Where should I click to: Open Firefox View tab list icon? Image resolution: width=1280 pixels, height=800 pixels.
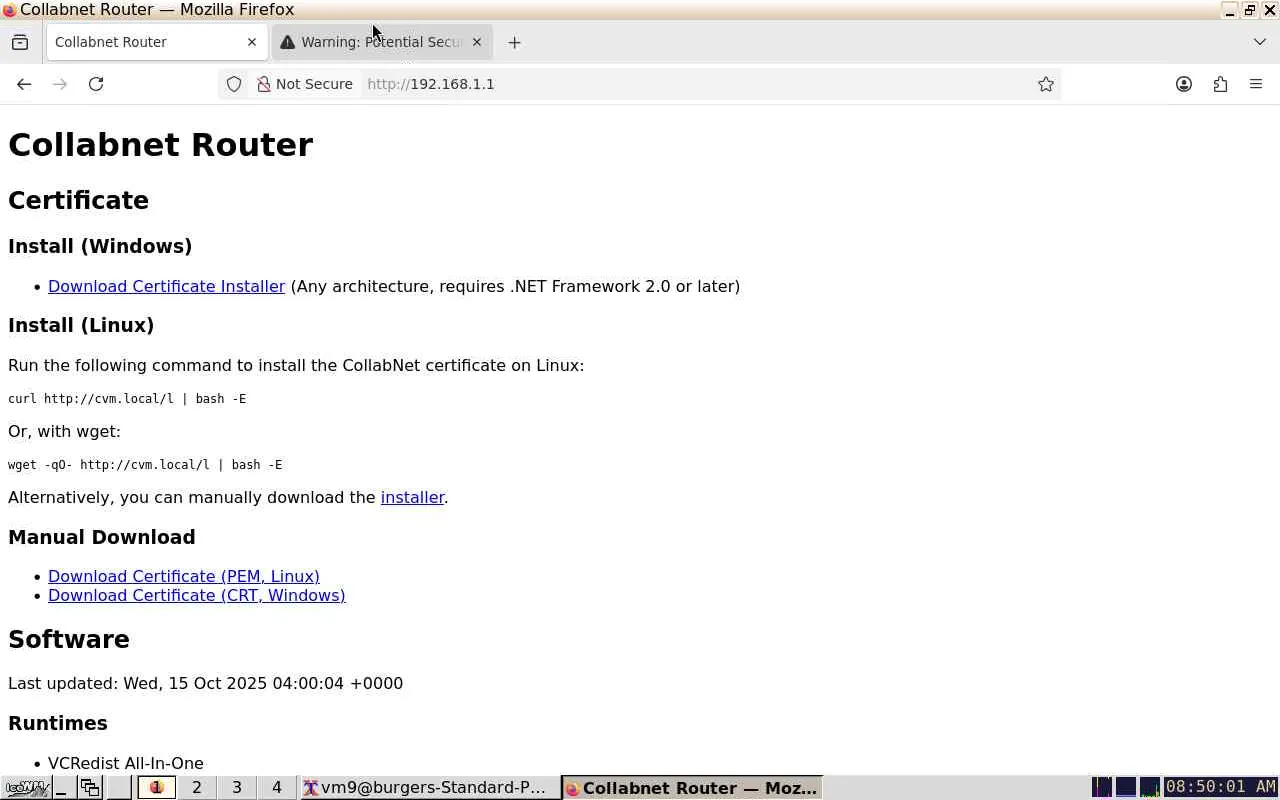click(20, 42)
